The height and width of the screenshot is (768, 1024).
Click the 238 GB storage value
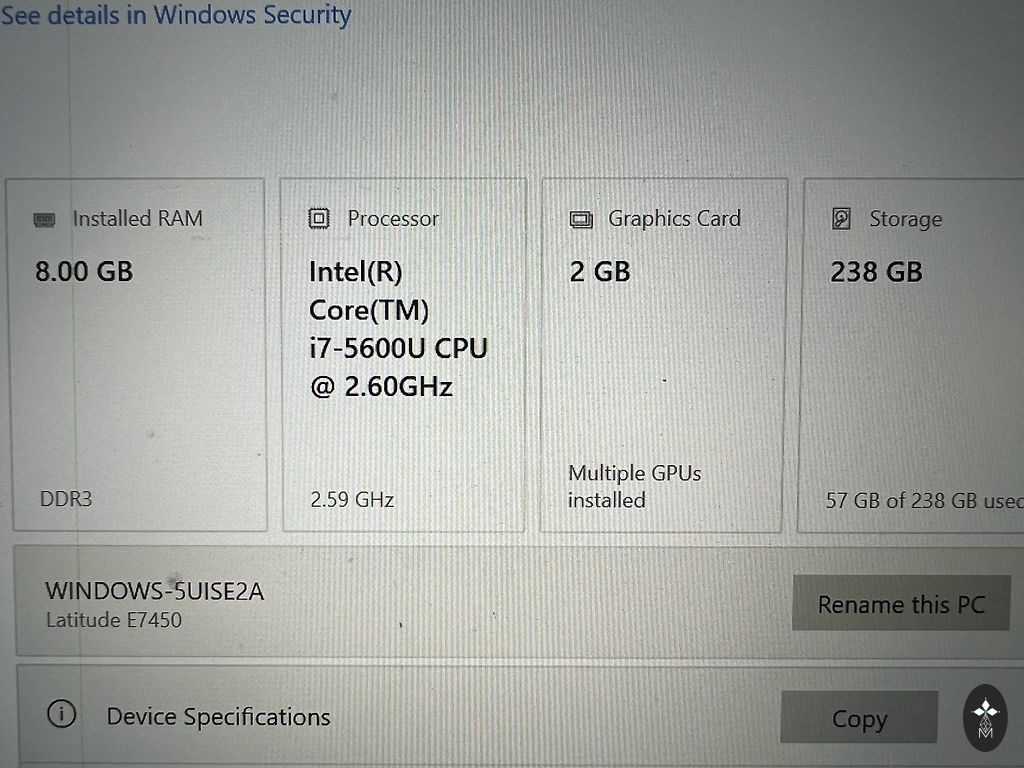(x=876, y=272)
